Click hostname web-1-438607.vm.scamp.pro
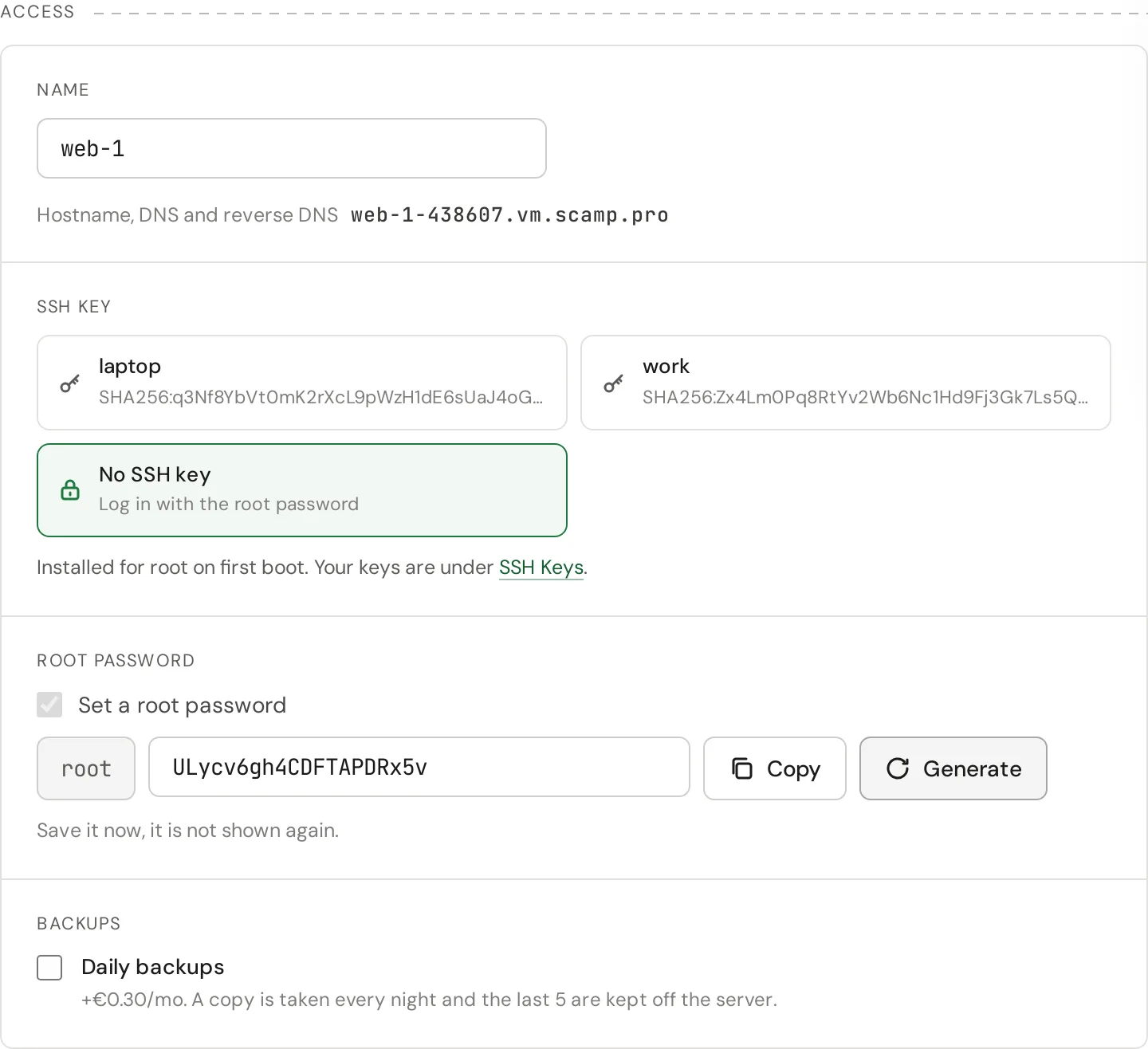1148x1049 pixels. (x=509, y=215)
